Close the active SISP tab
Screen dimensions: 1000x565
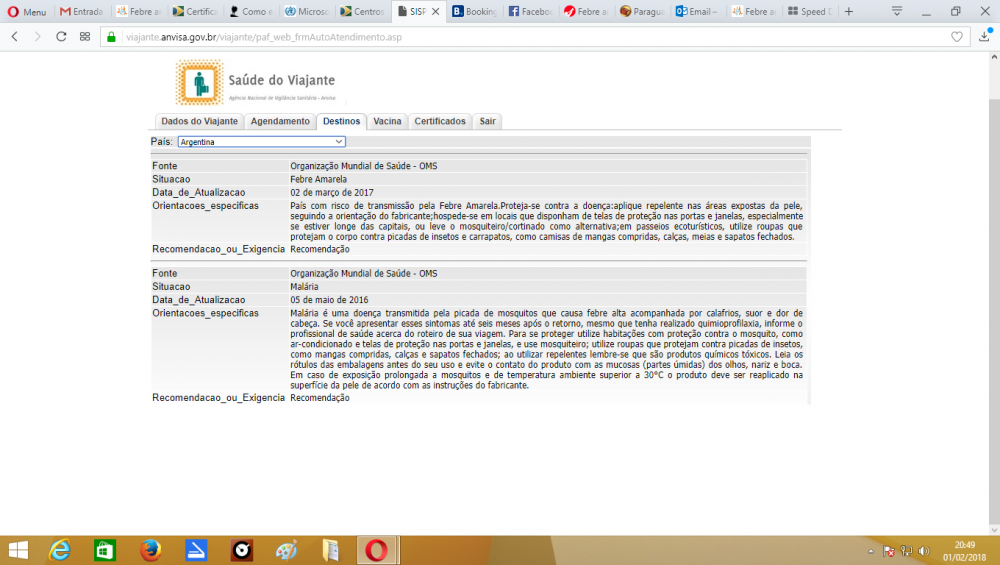pyautogui.click(x=434, y=12)
